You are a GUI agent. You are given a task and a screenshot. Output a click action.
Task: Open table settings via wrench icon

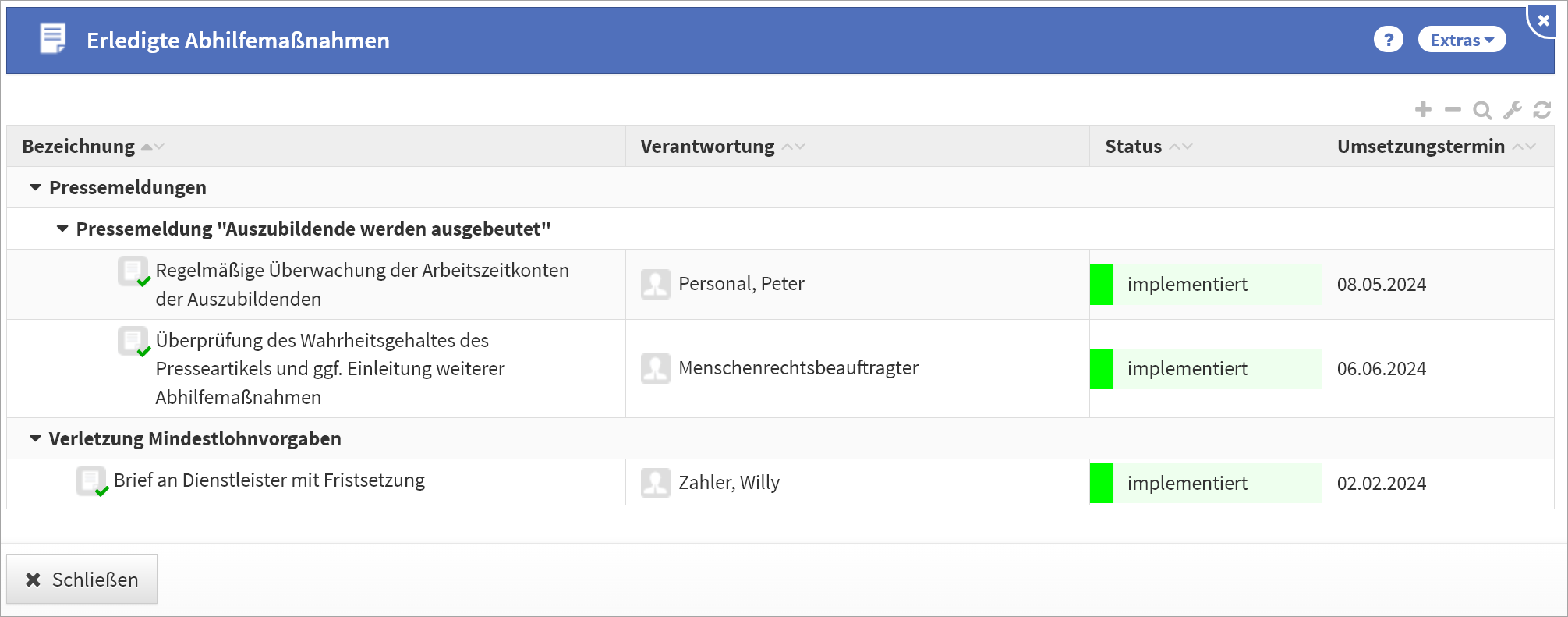(x=1513, y=110)
